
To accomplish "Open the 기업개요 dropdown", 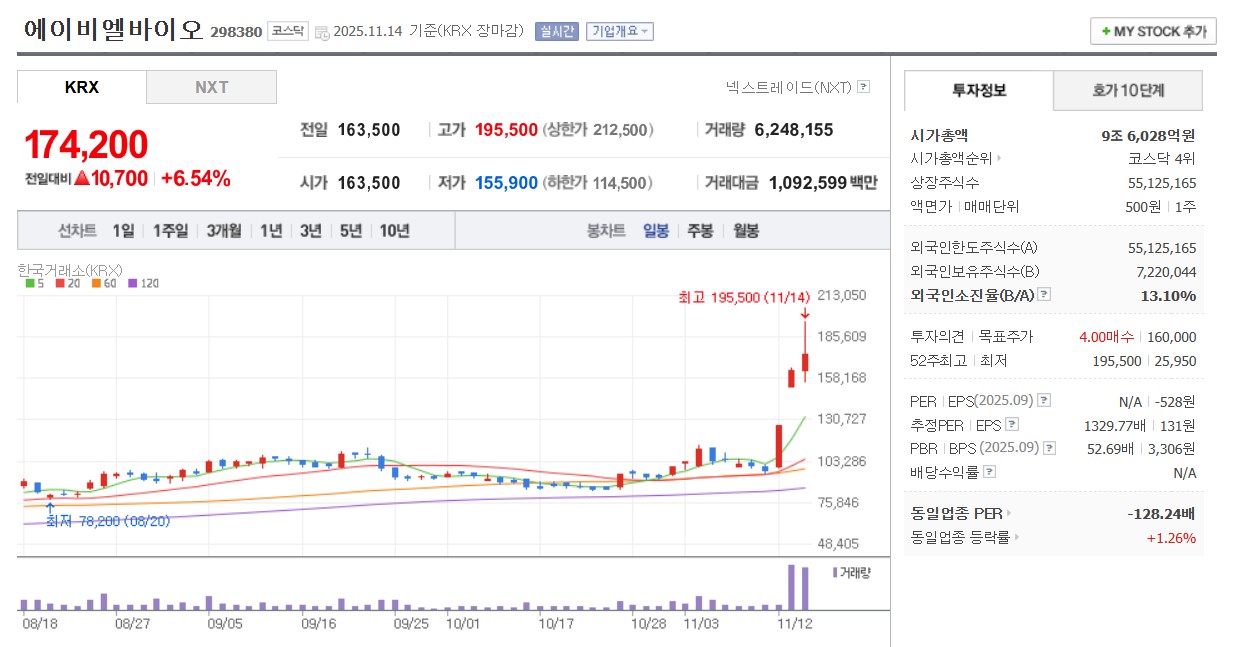I will point(622,31).
